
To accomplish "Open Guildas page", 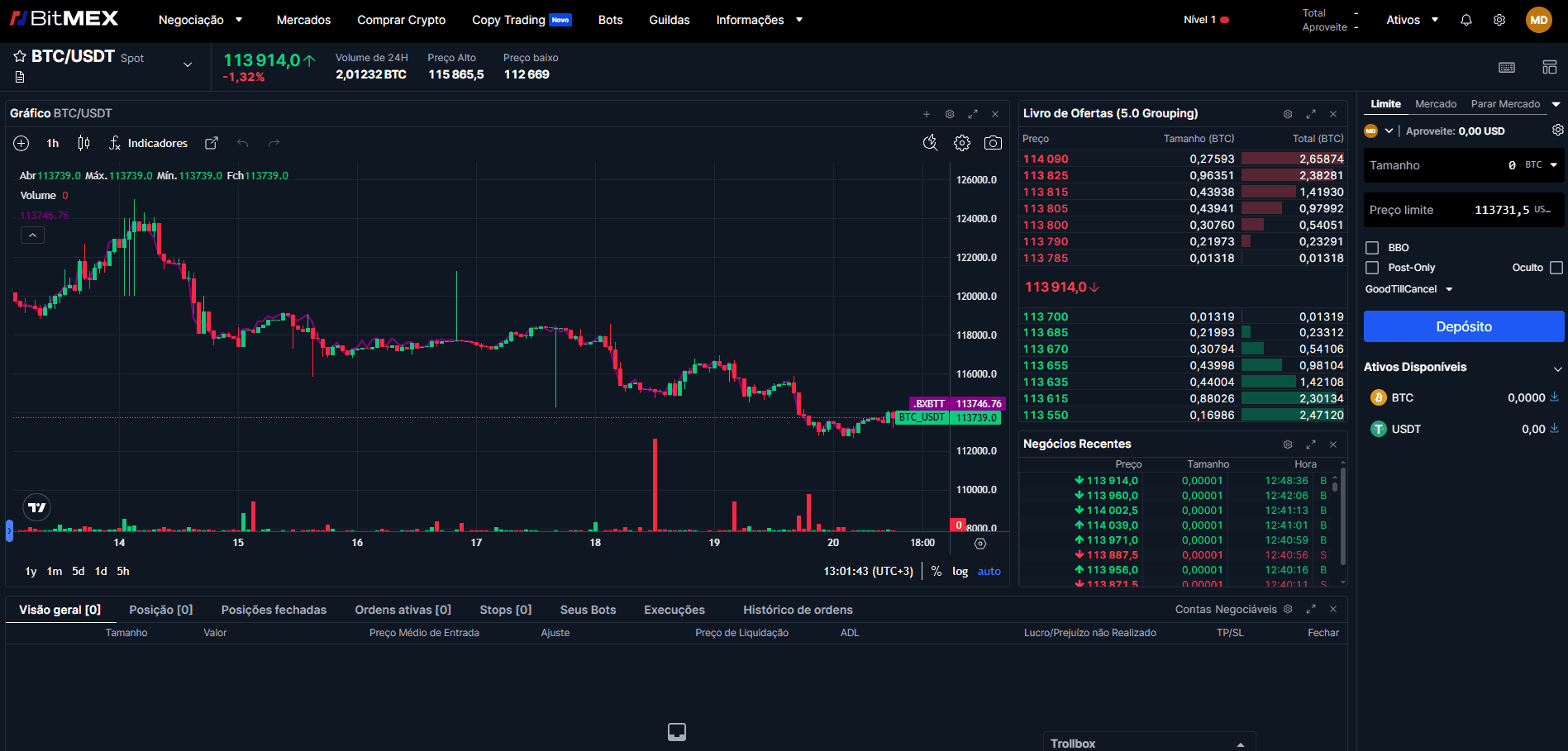I will [669, 20].
